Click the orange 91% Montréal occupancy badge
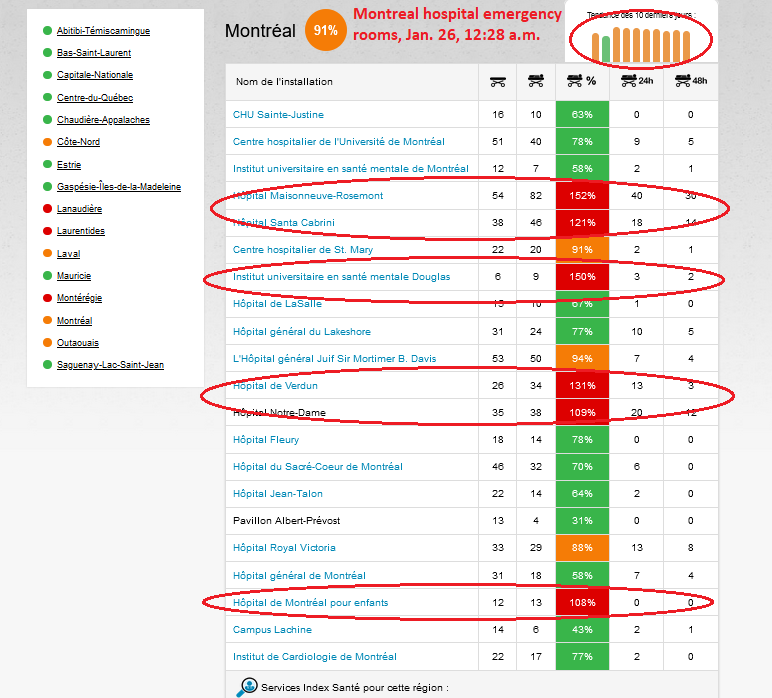The height and width of the screenshot is (698, 772). pyautogui.click(x=325, y=31)
